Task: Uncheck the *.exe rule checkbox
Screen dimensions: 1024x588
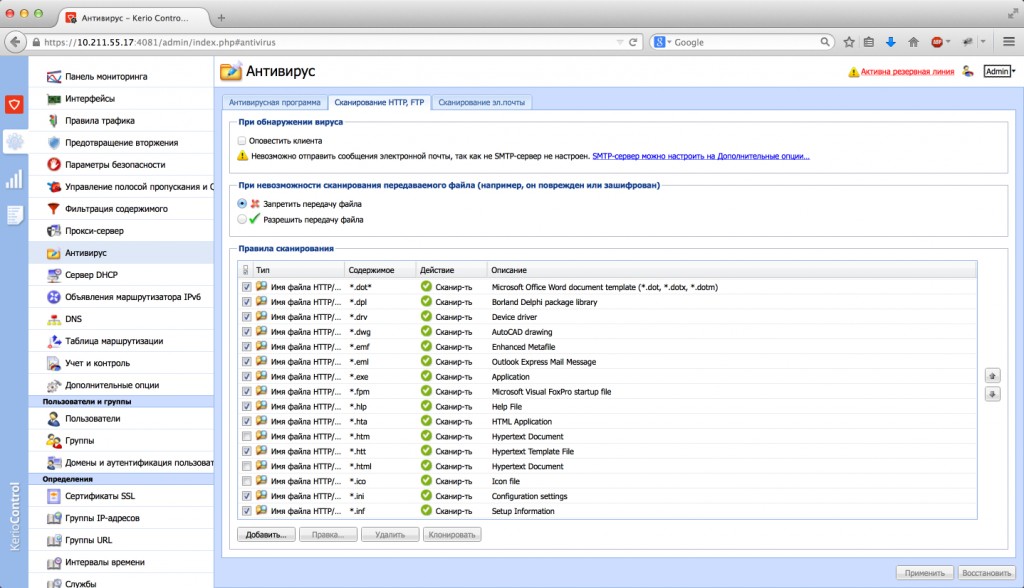Action: (246, 377)
